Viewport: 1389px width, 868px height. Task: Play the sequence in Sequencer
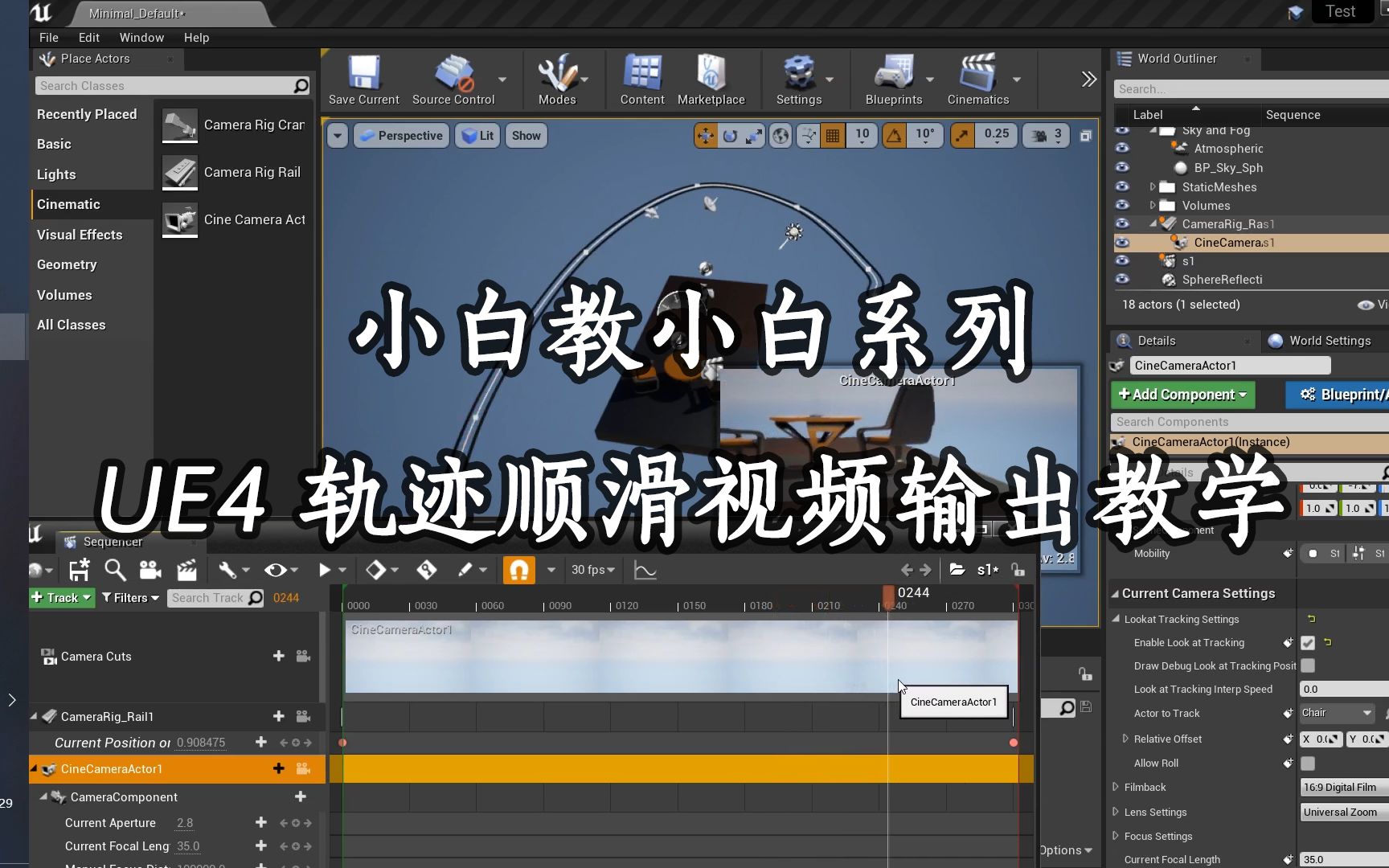coord(325,570)
